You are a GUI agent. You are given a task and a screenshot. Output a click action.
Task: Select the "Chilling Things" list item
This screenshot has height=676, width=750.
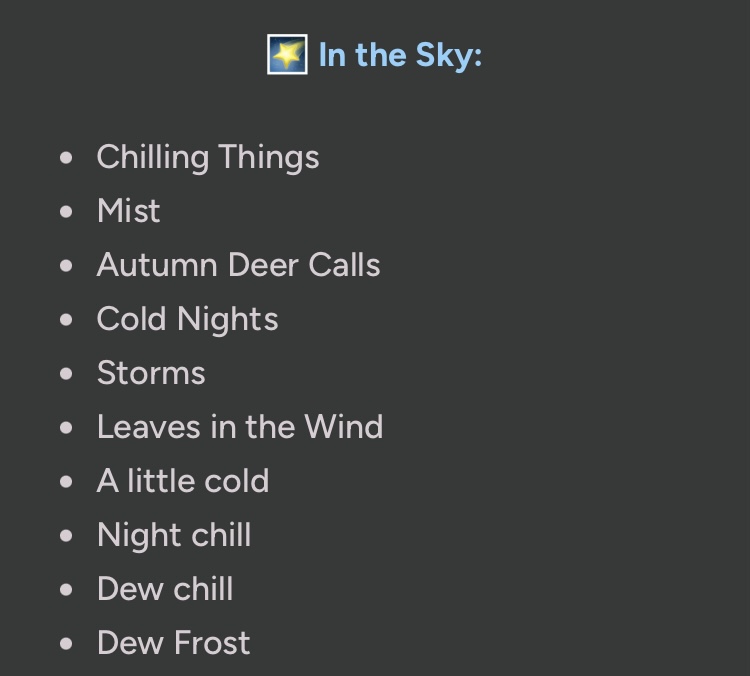[x=208, y=157]
